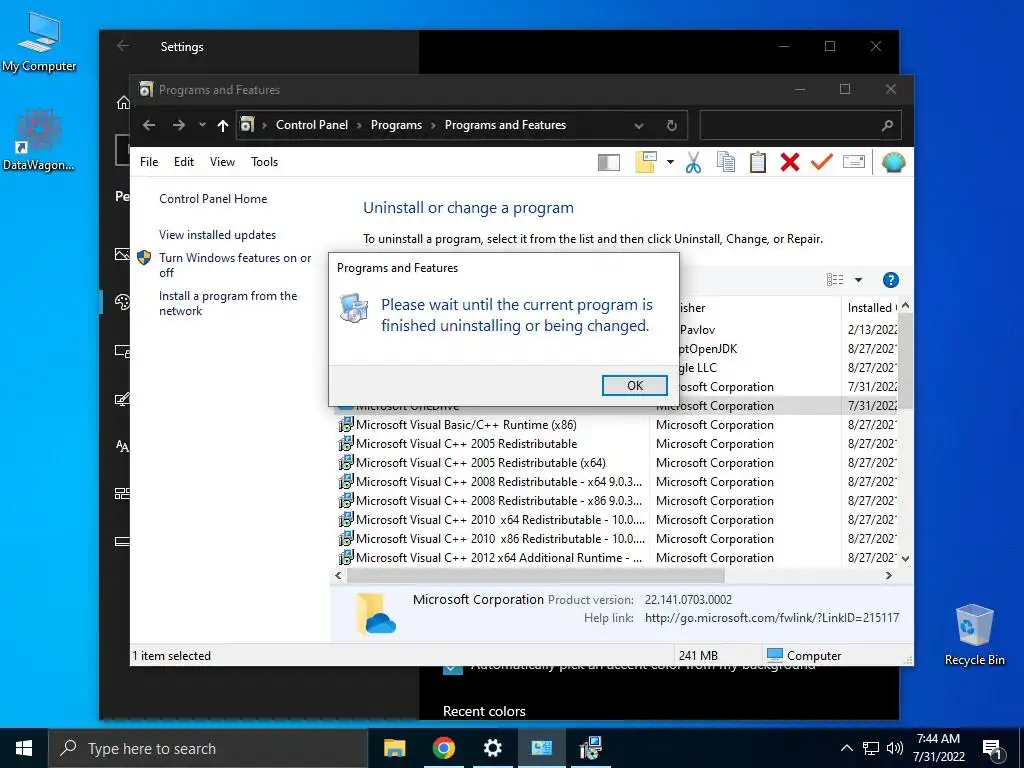Viewport: 1024px width, 768px height.
Task: Open Google Chrome from taskbar
Action: 443,748
